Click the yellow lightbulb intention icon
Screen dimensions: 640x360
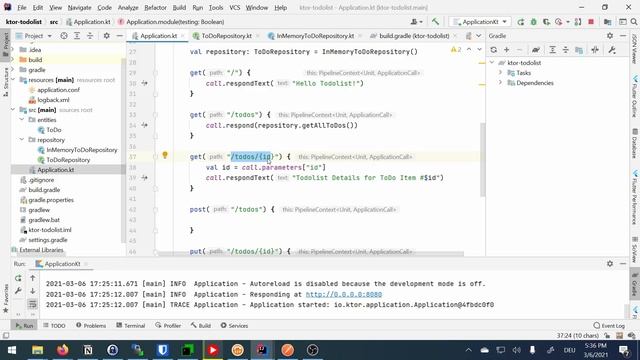pyautogui.click(x=165, y=155)
